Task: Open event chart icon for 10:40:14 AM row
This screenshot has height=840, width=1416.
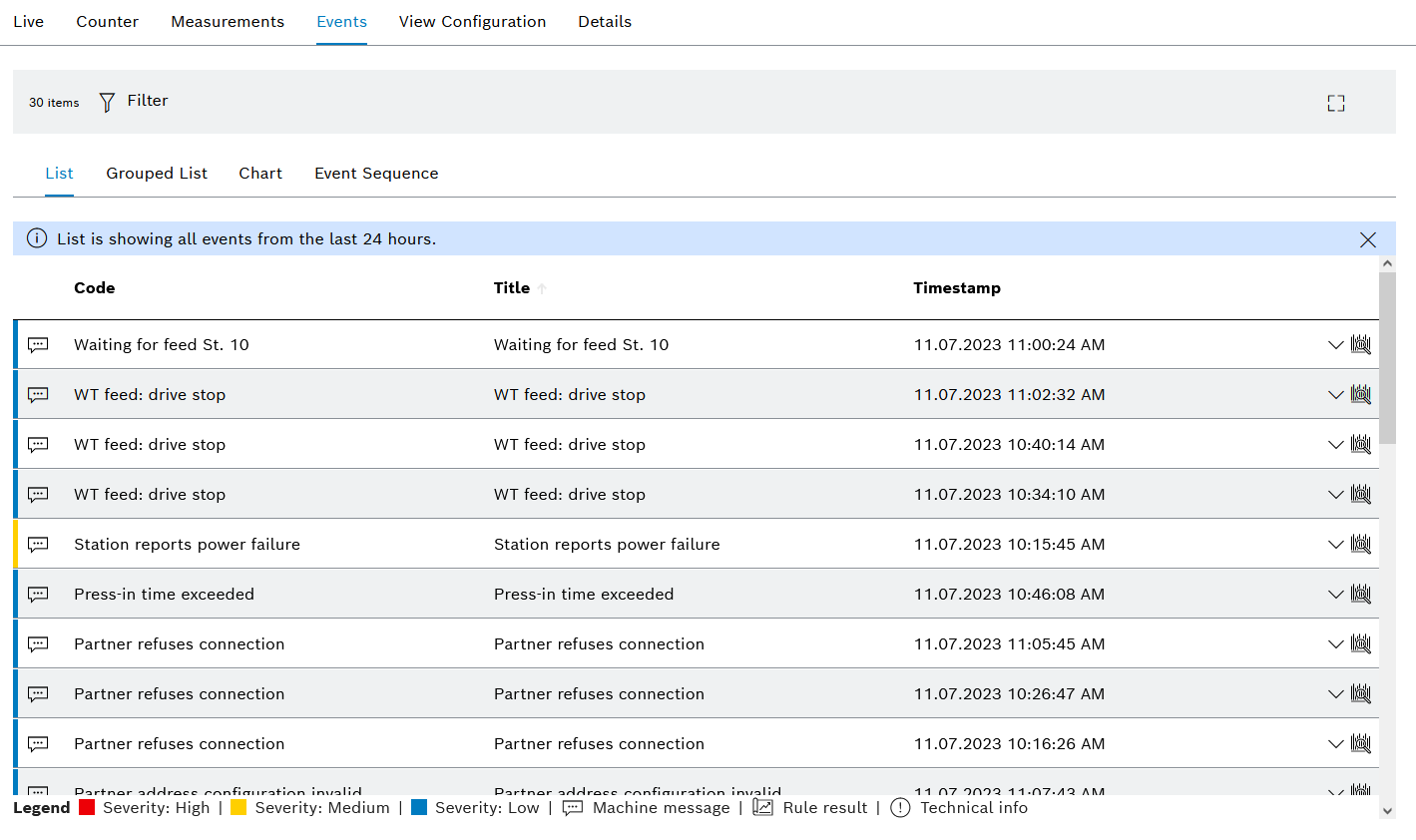Action: pos(1361,444)
